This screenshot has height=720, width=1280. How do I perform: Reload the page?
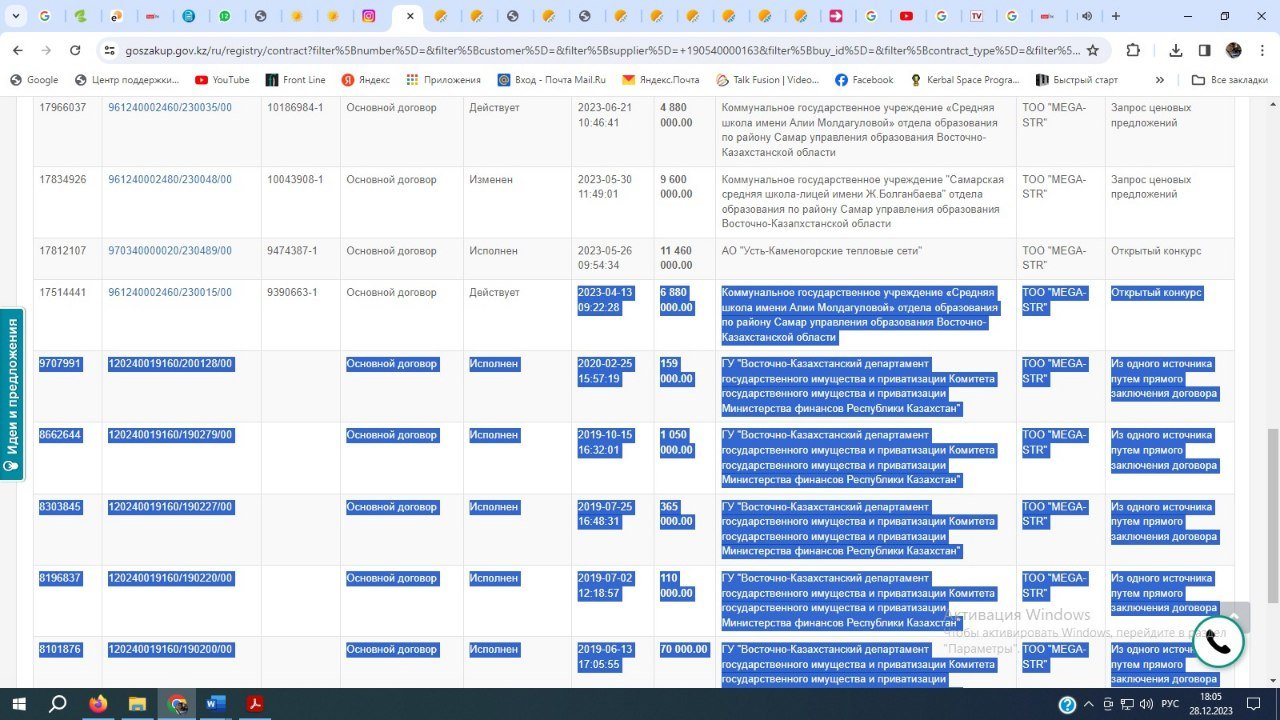point(75,50)
